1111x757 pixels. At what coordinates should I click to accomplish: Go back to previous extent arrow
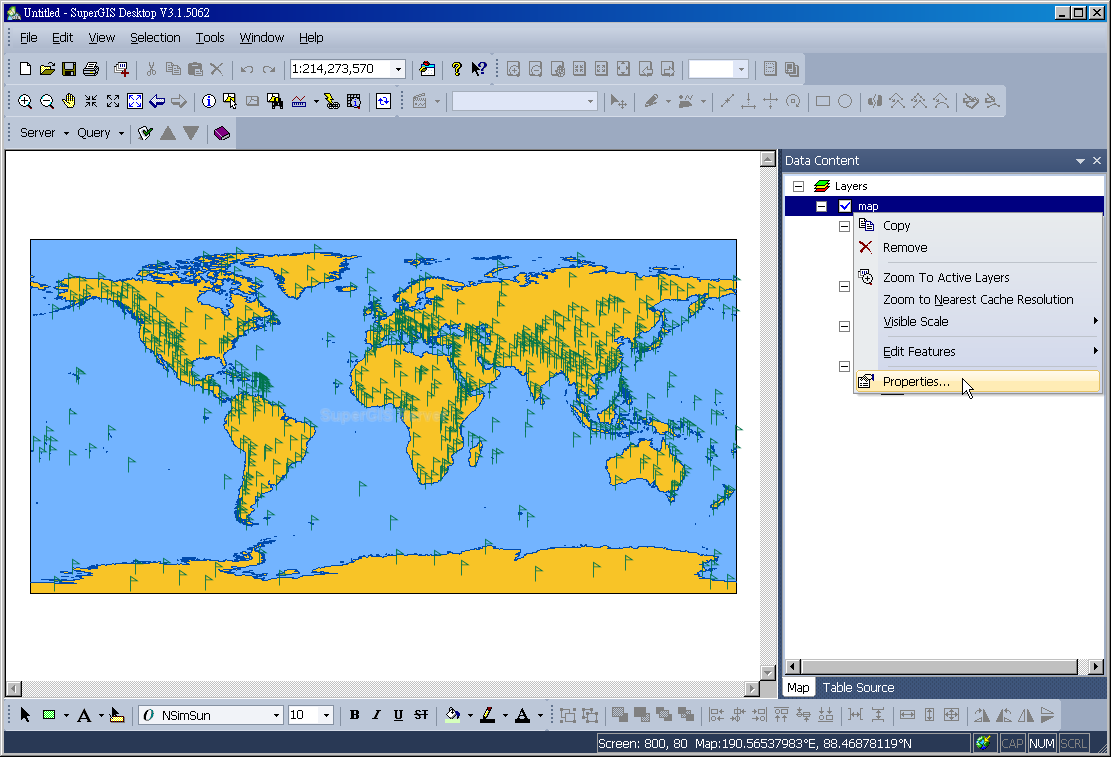point(157,101)
